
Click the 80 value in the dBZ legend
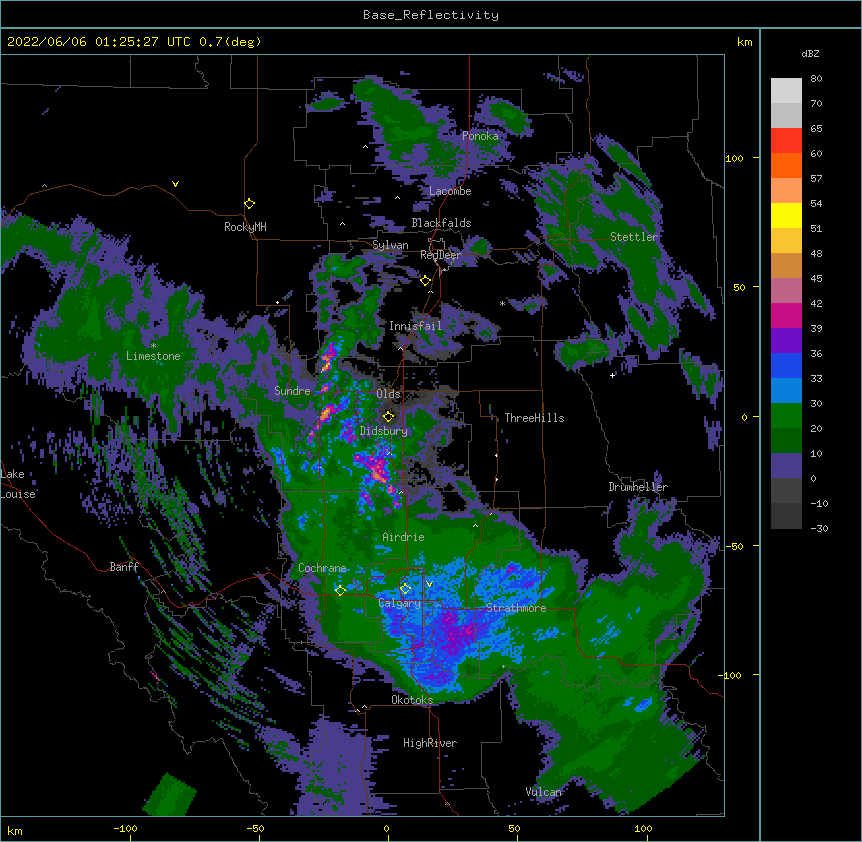click(x=816, y=79)
